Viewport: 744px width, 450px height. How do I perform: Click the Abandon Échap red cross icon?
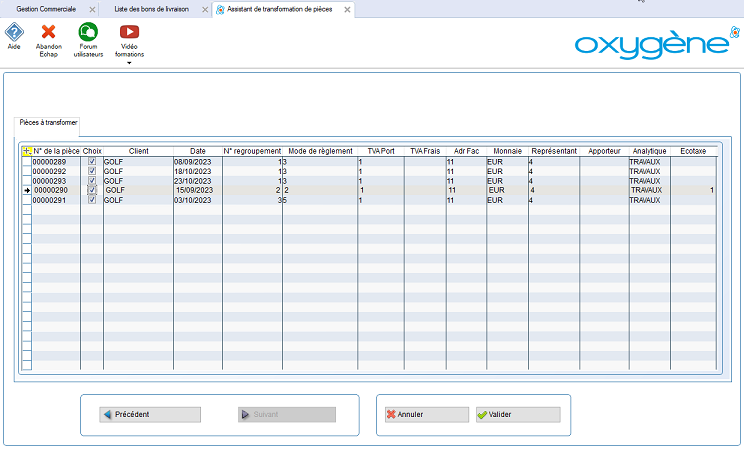(48, 32)
